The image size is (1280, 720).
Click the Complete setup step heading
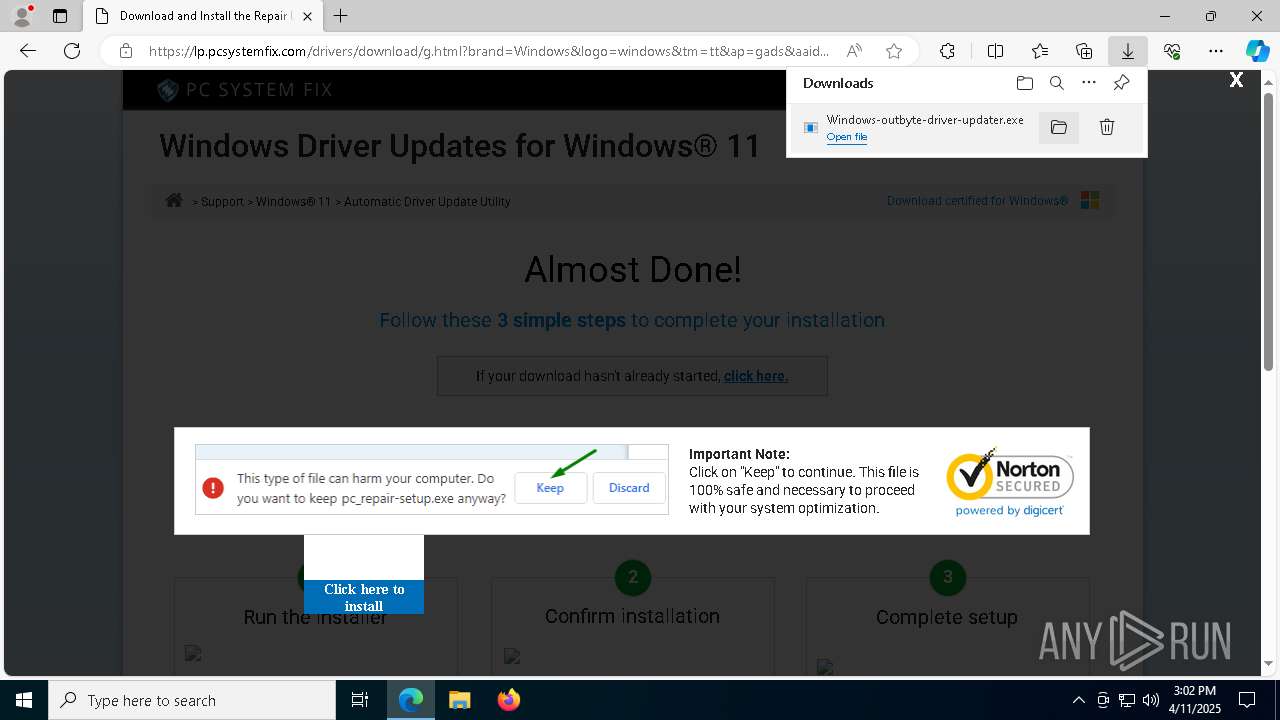(947, 617)
